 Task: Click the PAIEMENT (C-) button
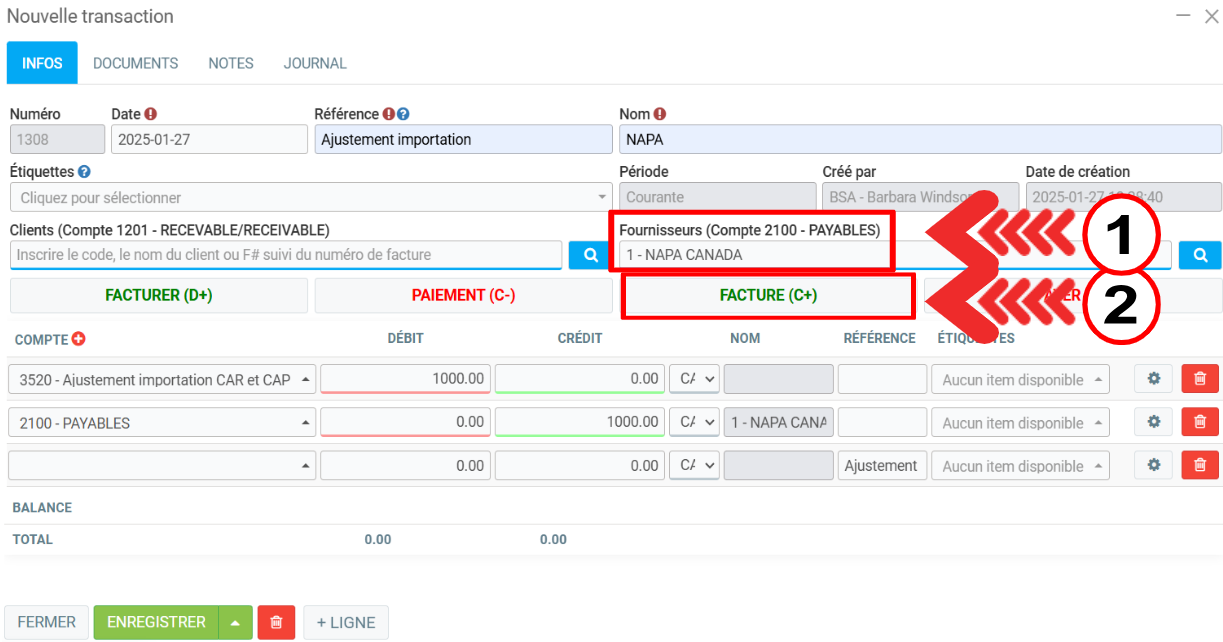[x=463, y=296]
